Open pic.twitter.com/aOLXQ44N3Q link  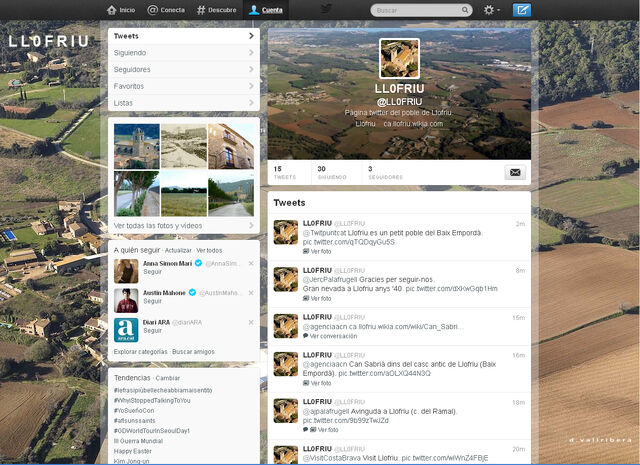coord(384,373)
